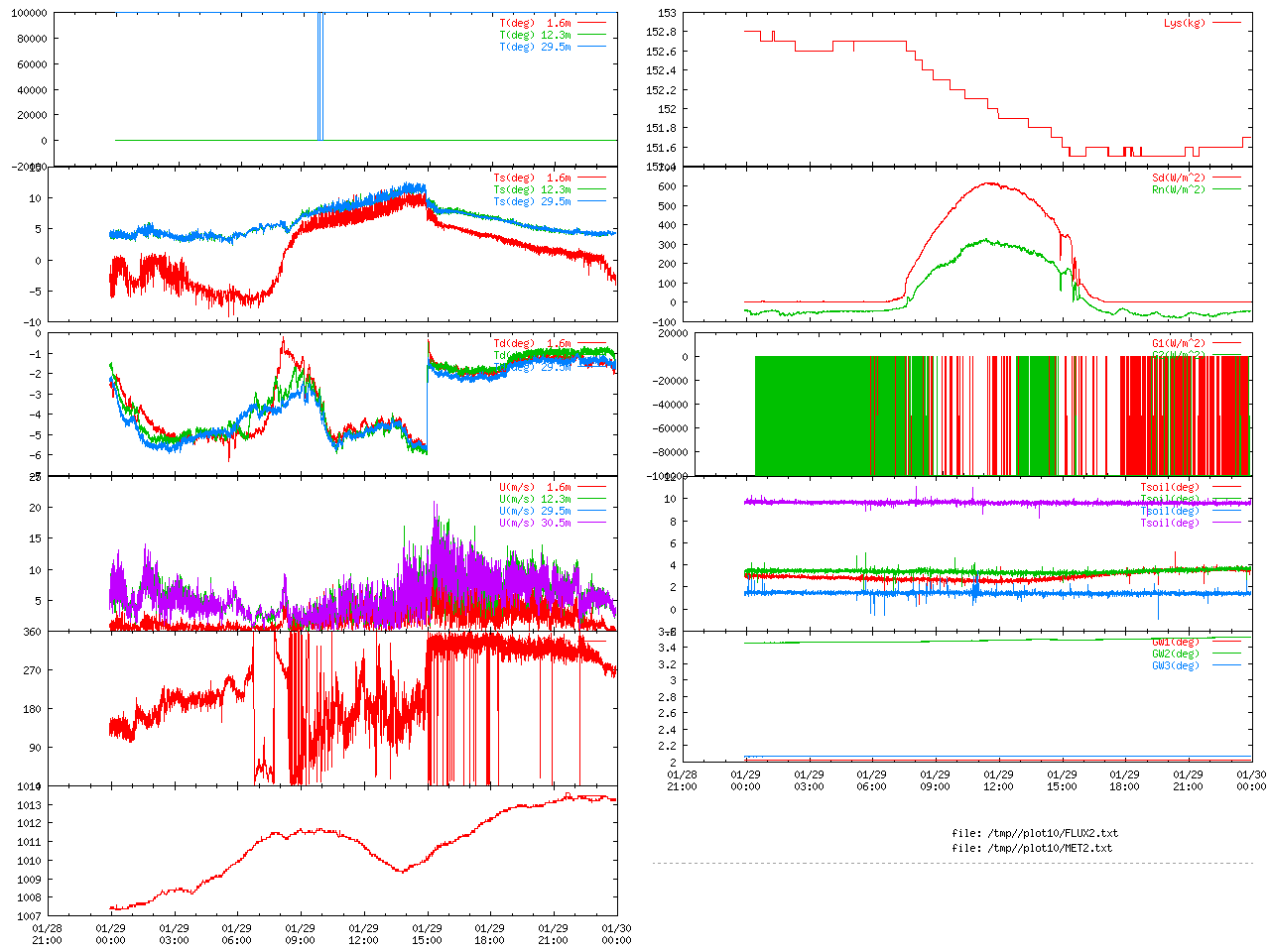Click the 'T(deg) 29.5m' legend label
1270x952 pixels.
[x=535, y=47]
